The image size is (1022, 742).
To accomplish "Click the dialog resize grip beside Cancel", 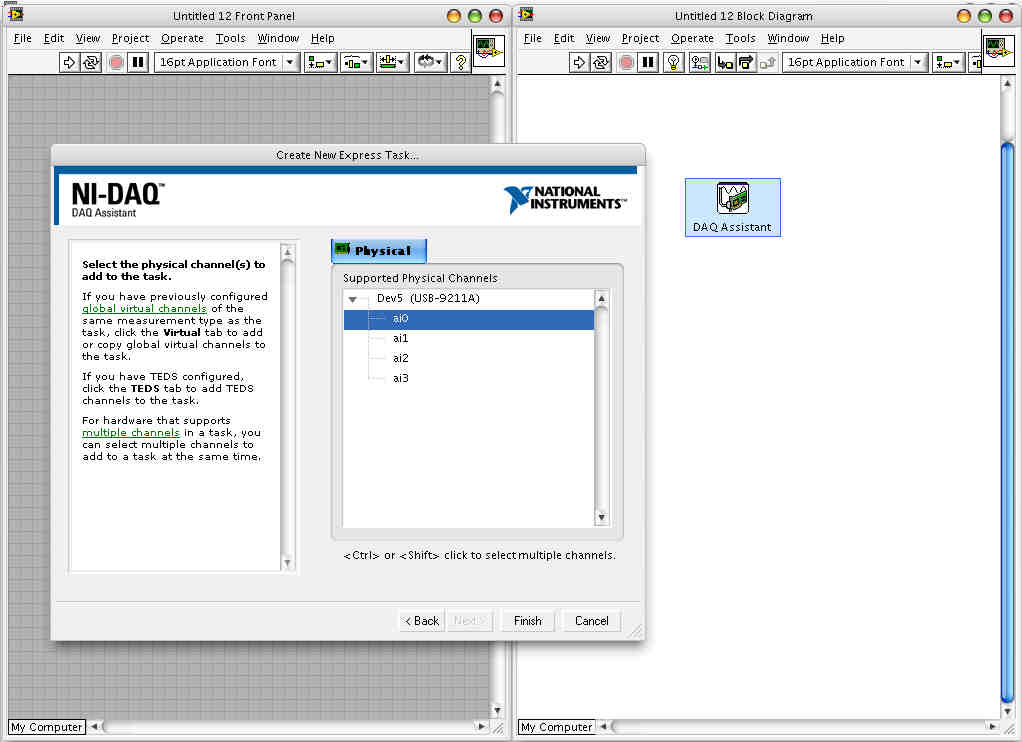I will coord(635,631).
